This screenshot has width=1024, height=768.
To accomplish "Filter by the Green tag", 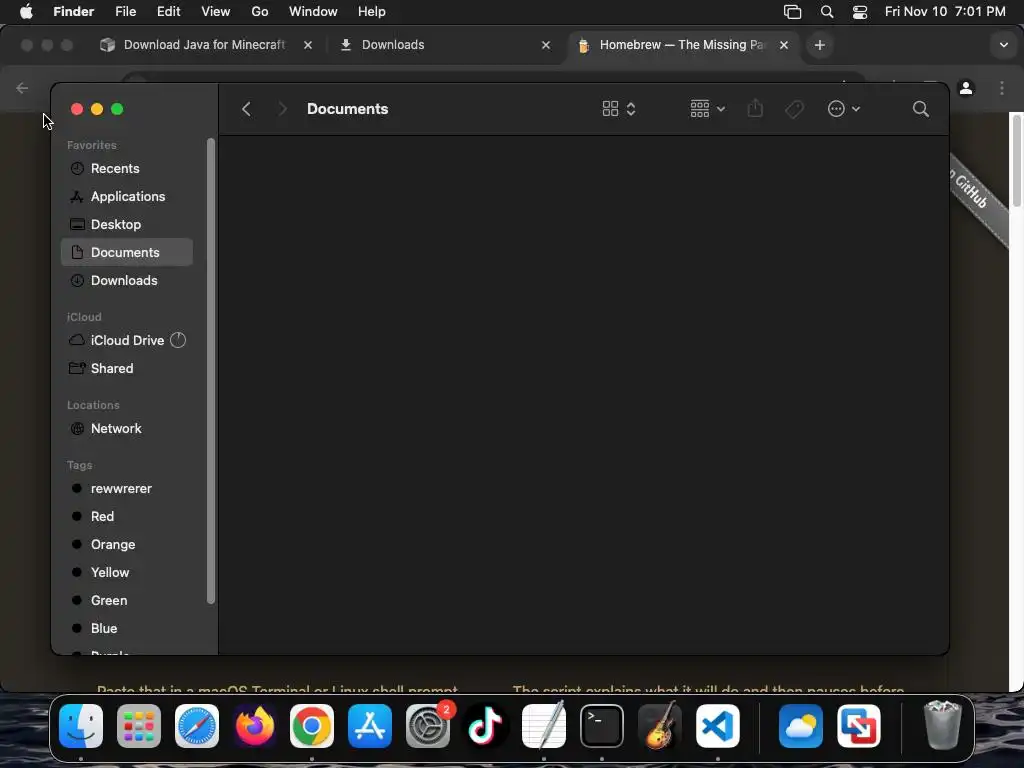I will click(x=127, y=600).
